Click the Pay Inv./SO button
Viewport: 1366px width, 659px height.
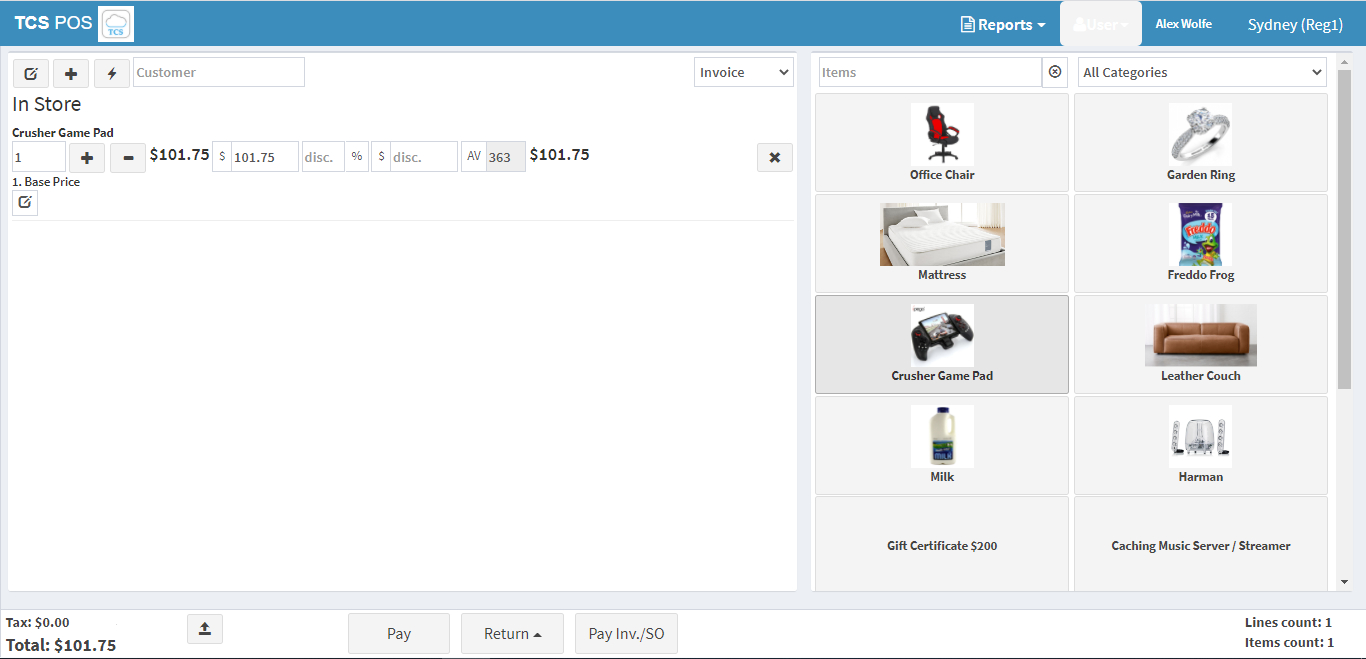626,633
